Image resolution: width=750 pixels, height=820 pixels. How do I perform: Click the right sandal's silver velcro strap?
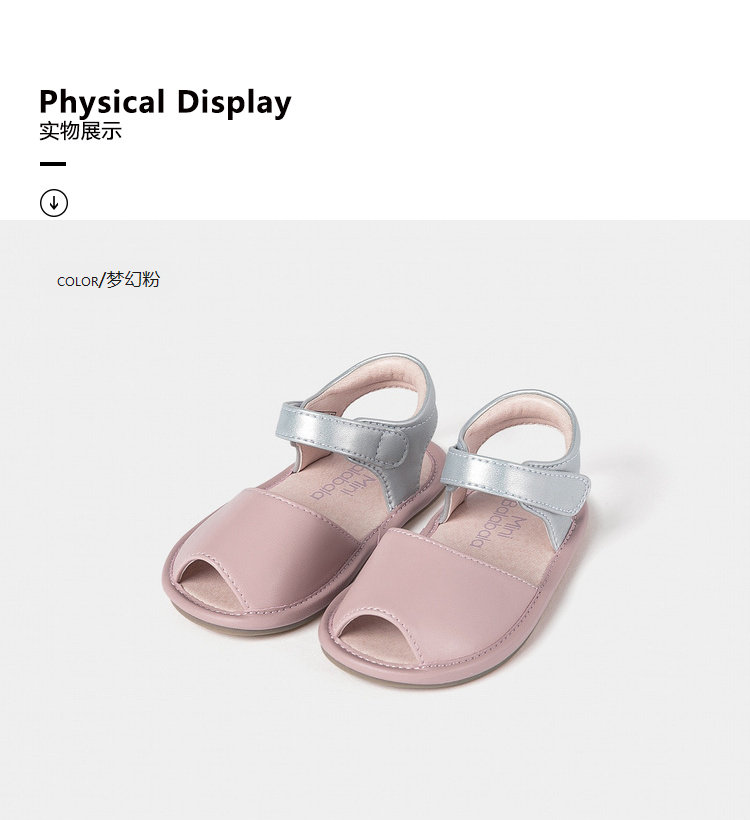515,476
